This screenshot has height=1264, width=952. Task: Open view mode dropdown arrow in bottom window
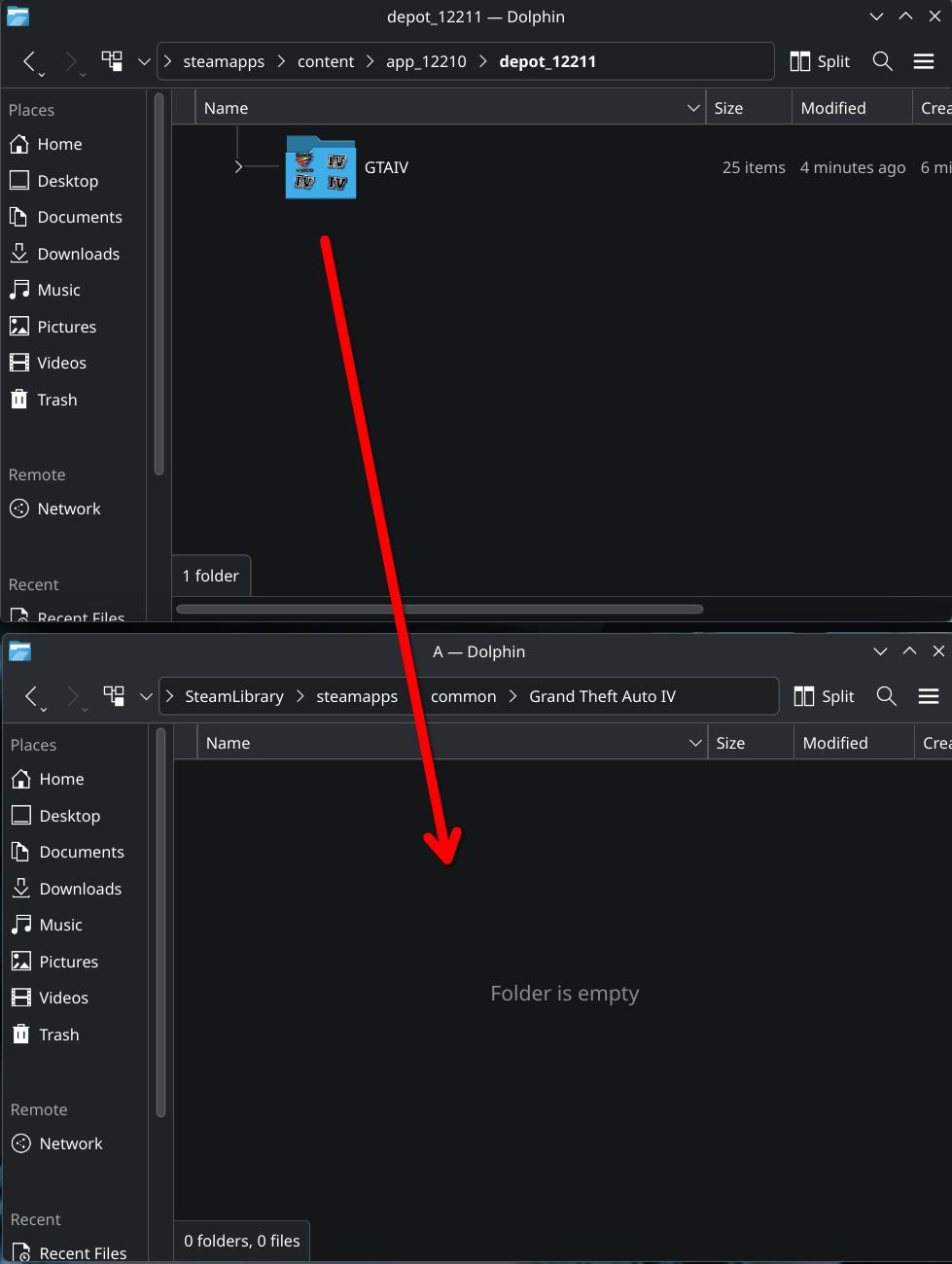146,696
